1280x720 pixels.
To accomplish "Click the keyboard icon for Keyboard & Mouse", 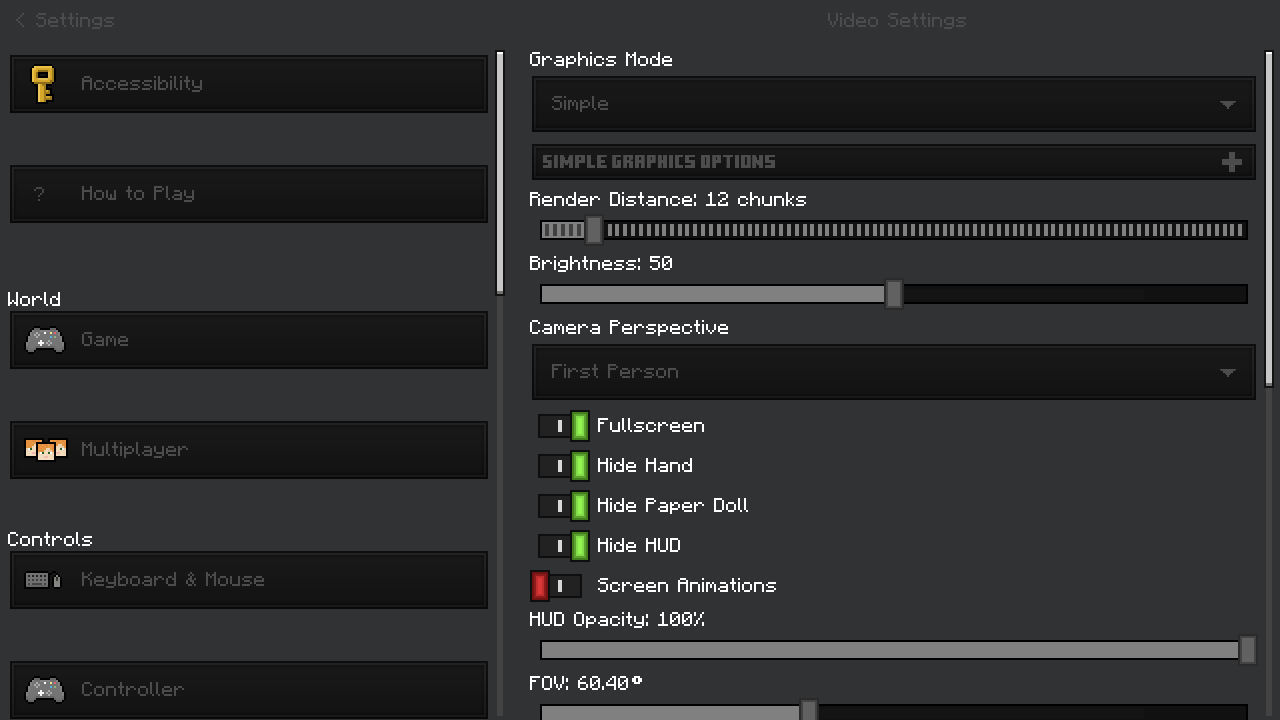I will 43,580.
